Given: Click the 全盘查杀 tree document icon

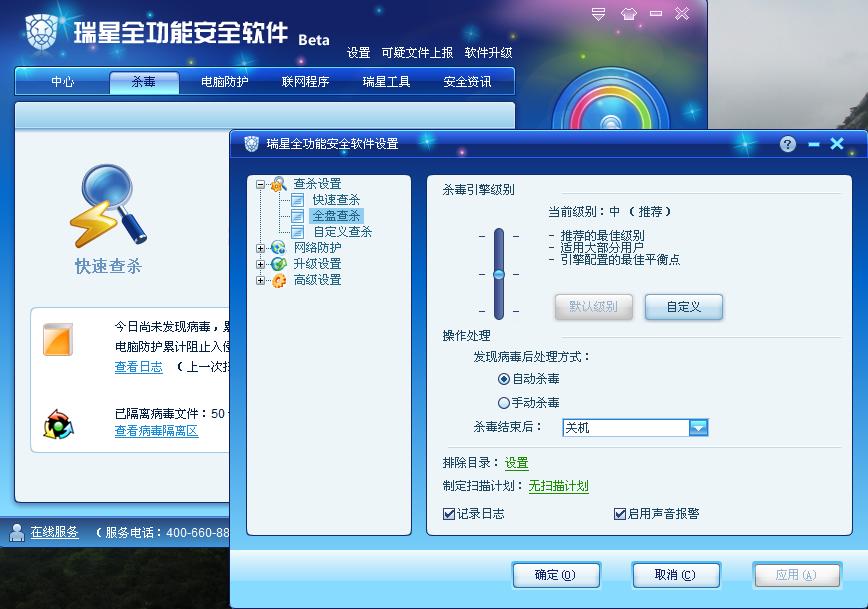Looking at the screenshot, I should coord(298,216).
